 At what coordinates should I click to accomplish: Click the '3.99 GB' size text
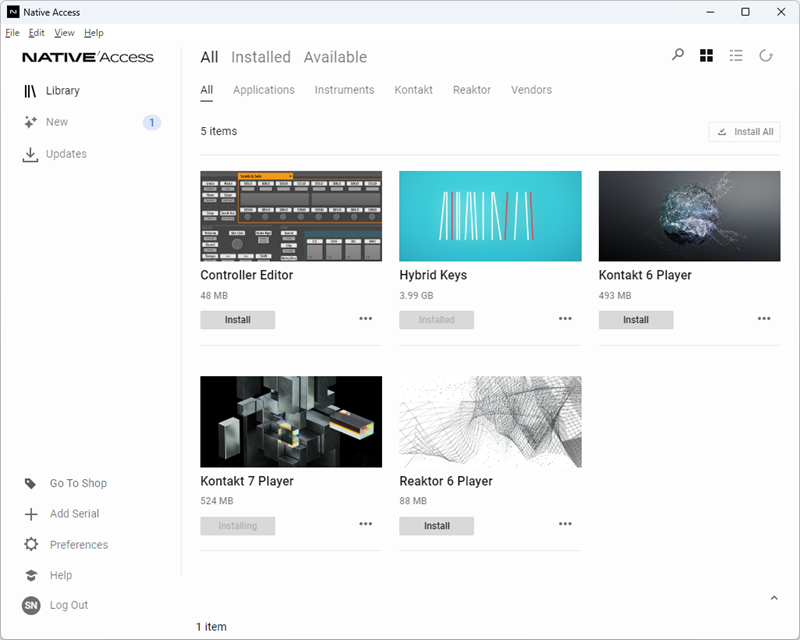(416, 296)
